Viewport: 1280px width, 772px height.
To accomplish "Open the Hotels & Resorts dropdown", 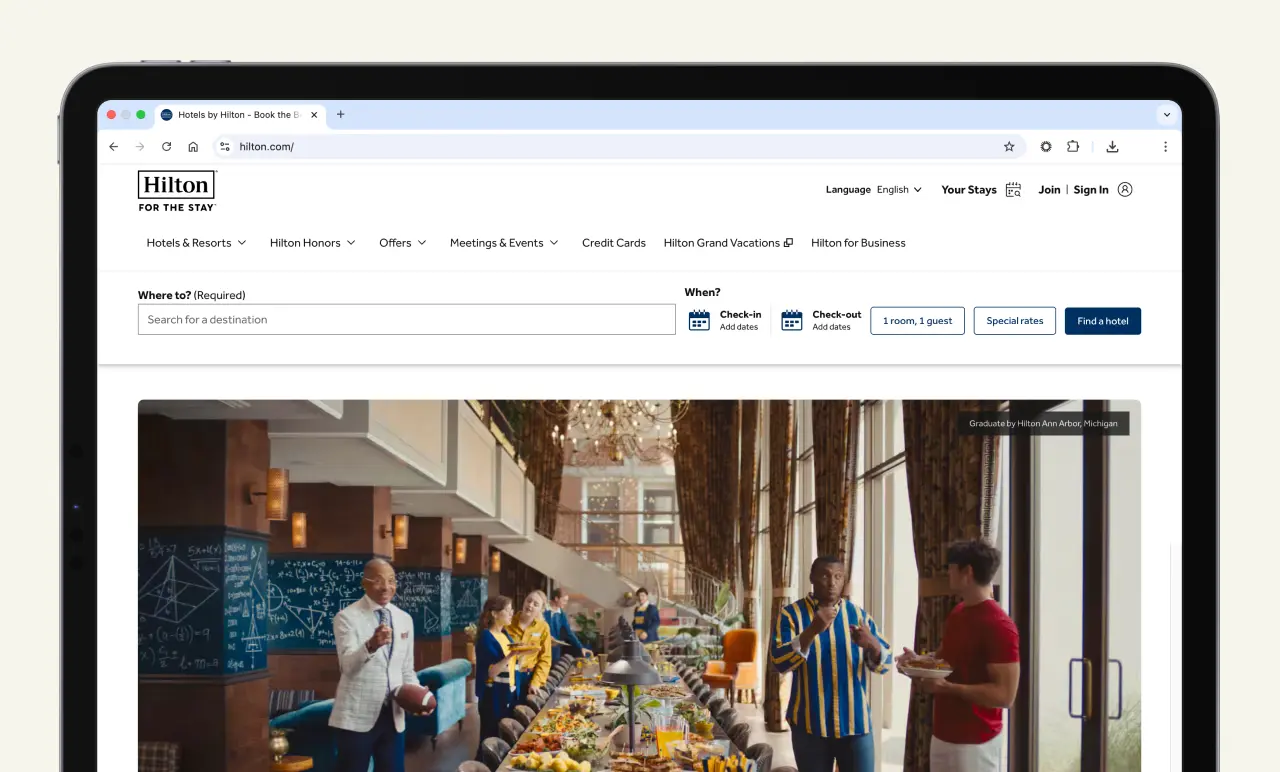I will coord(196,242).
